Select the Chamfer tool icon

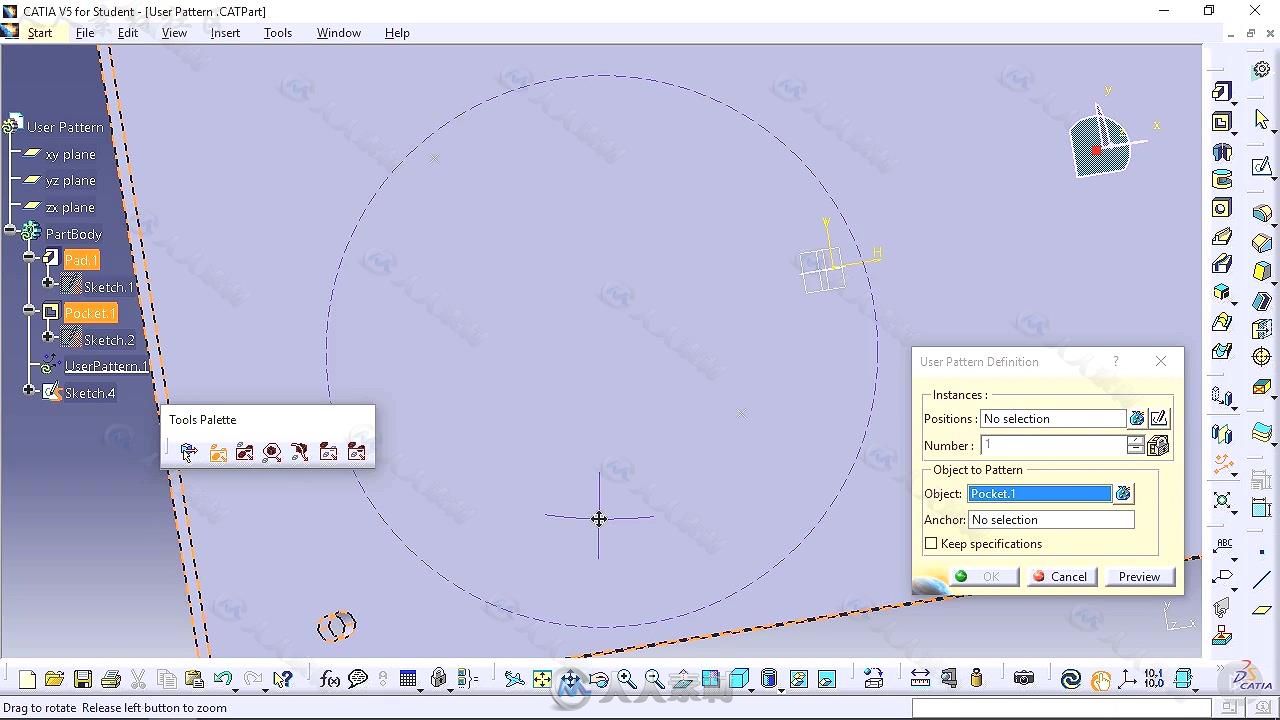click(x=1261, y=243)
